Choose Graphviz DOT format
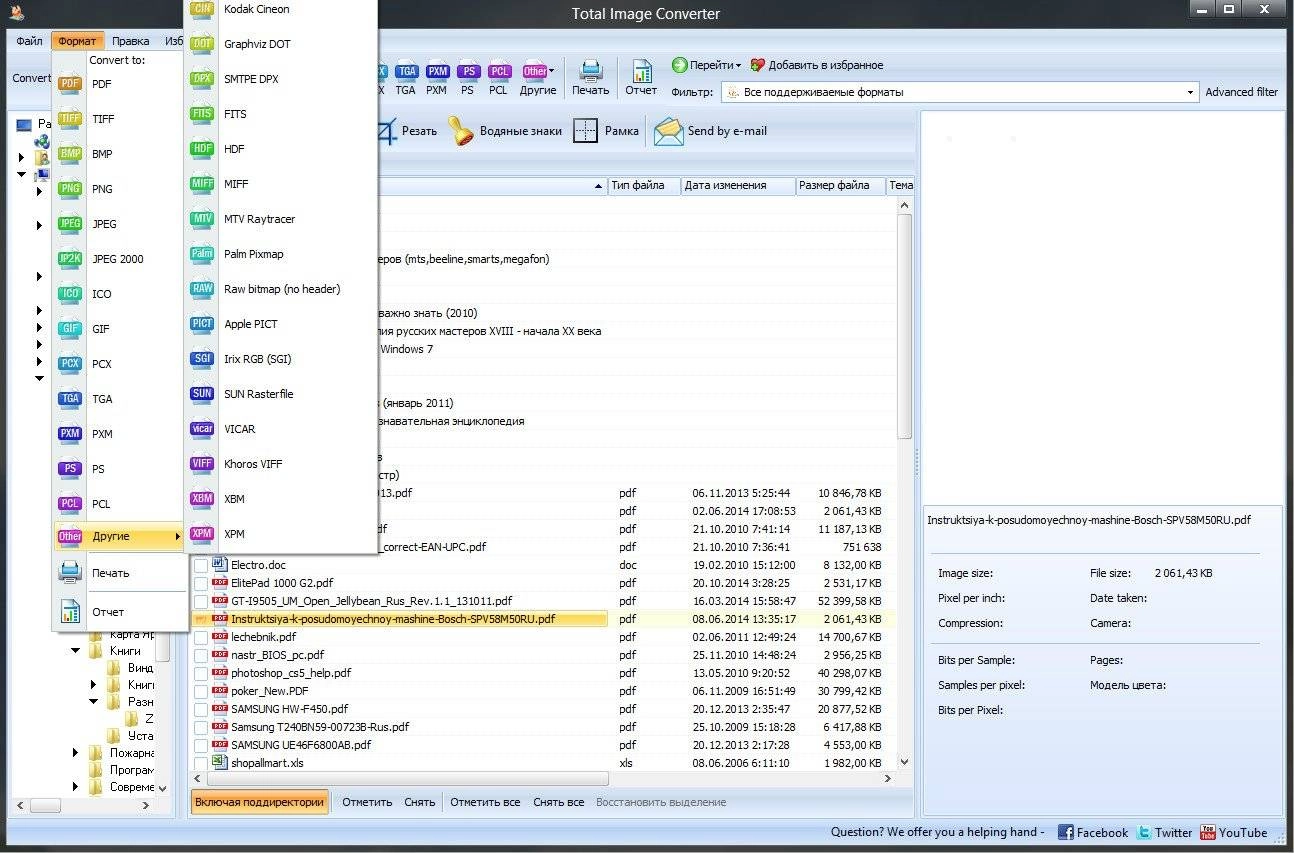 coord(281,44)
